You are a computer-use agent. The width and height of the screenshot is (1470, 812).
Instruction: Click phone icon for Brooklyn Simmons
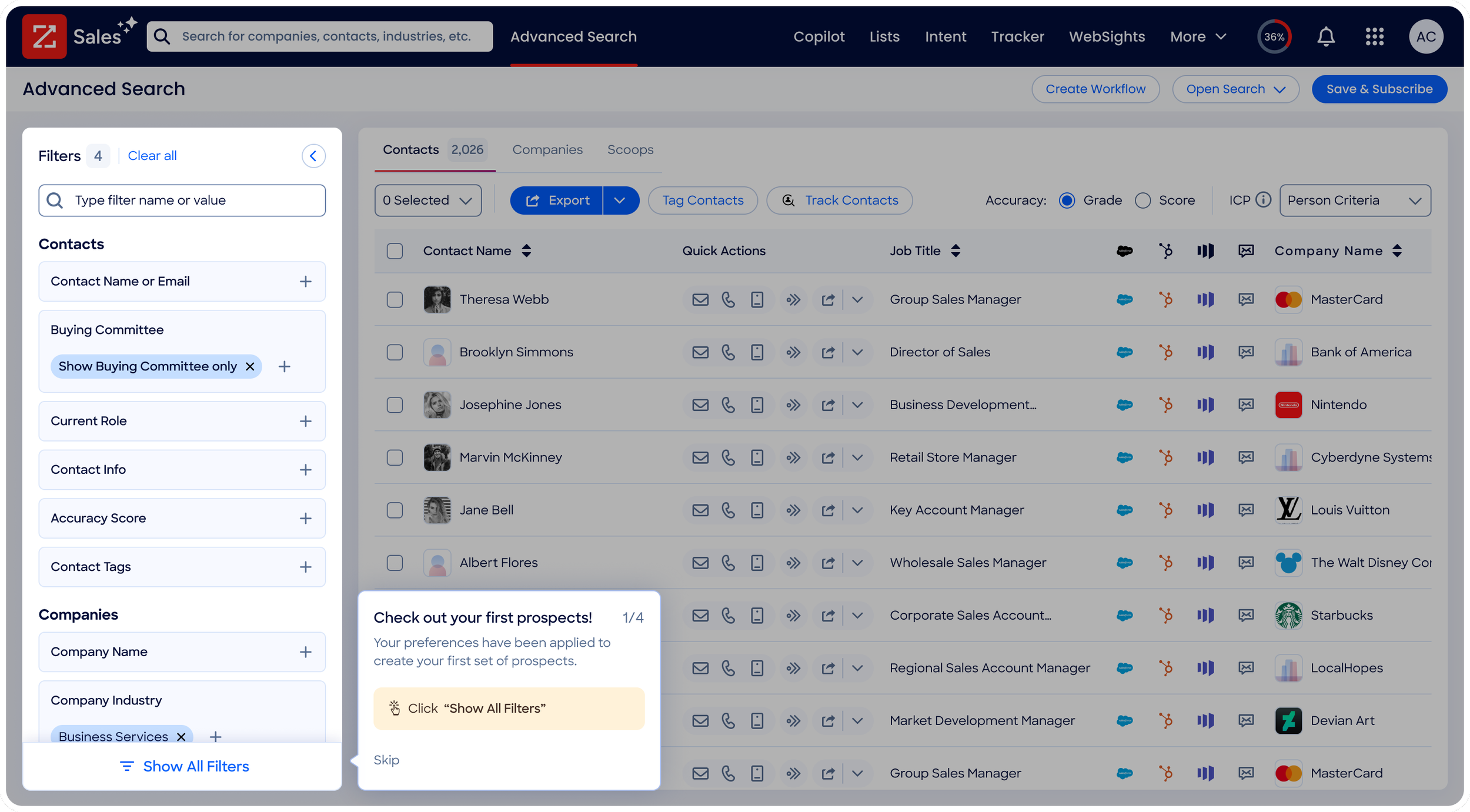[x=728, y=352]
